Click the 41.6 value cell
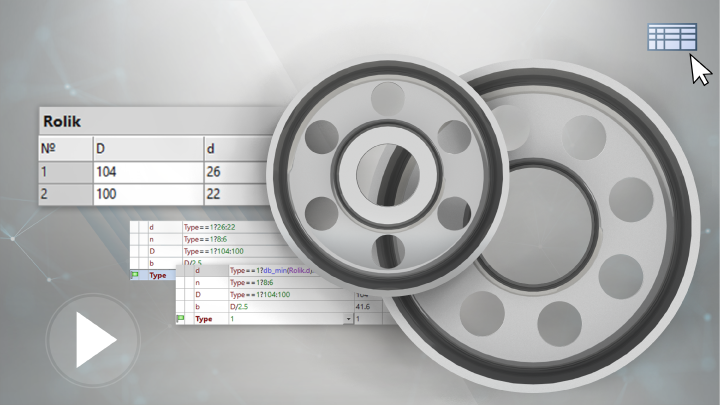The width and height of the screenshot is (720, 405). (366, 308)
